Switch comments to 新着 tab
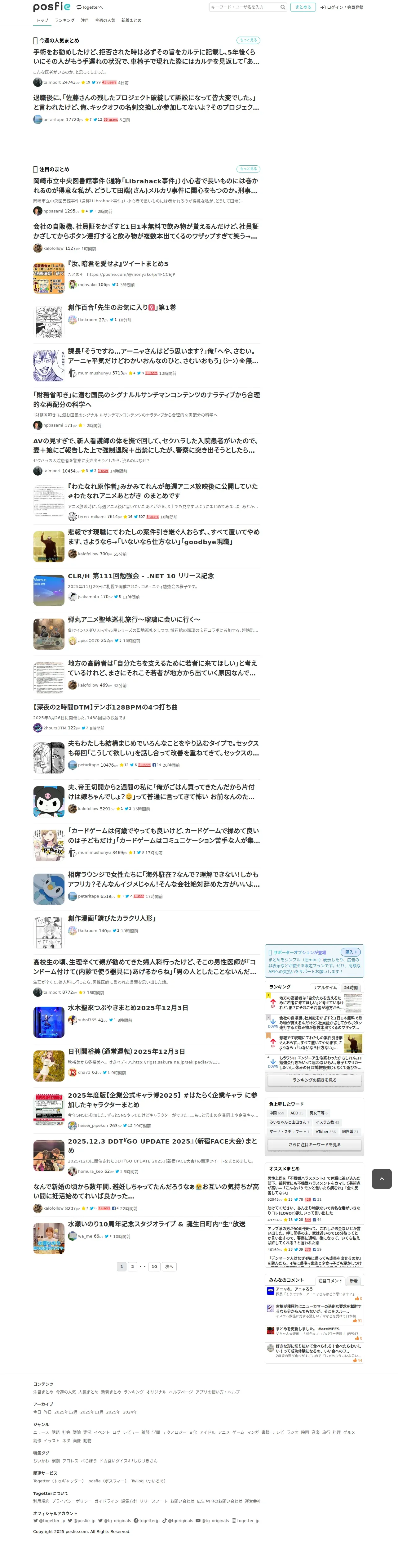Image resolution: width=398 pixels, height=1568 pixels. pos(354,1281)
